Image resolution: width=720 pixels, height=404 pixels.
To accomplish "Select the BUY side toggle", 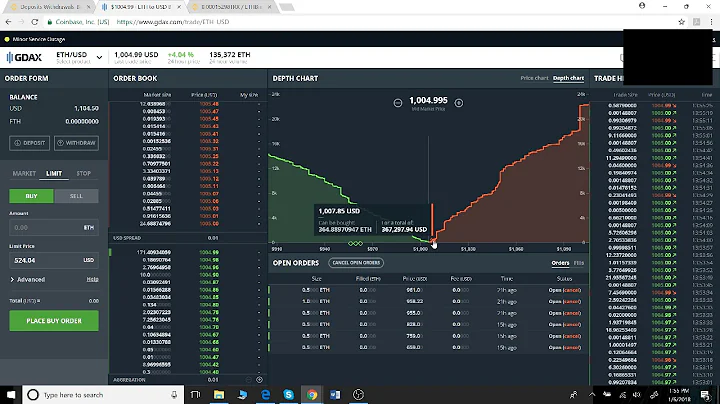I will (32, 196).
